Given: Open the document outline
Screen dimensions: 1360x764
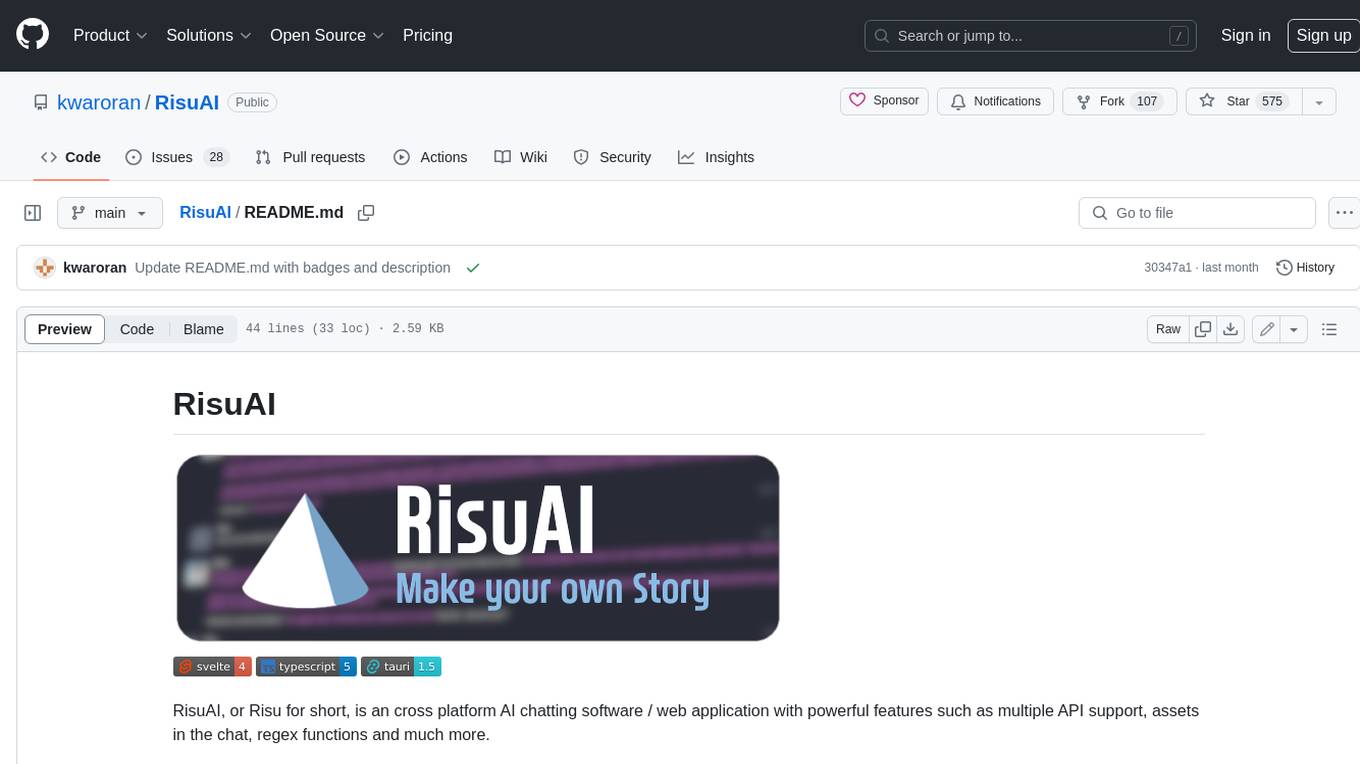Looking at the screenshot, I should click(x=1329, y=329).
